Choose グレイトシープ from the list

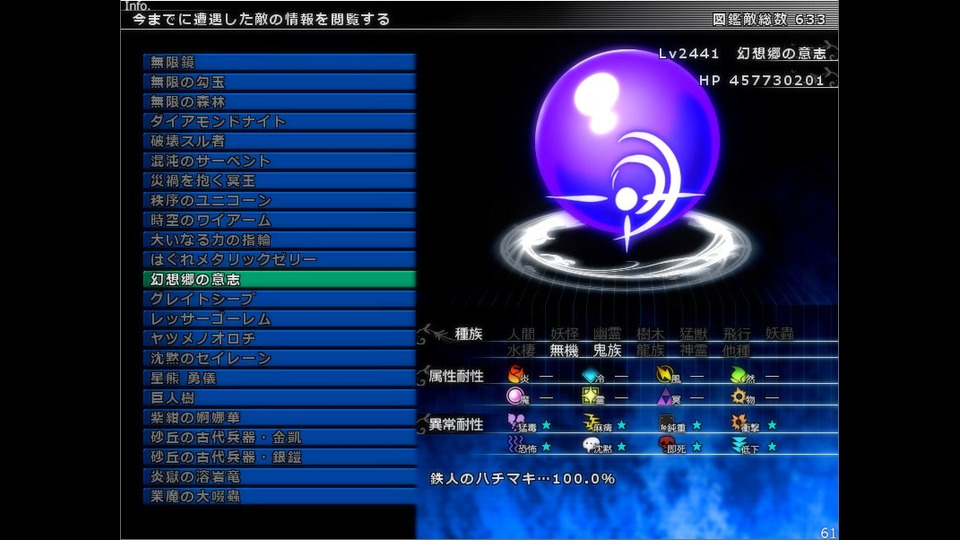coord(279,299)
